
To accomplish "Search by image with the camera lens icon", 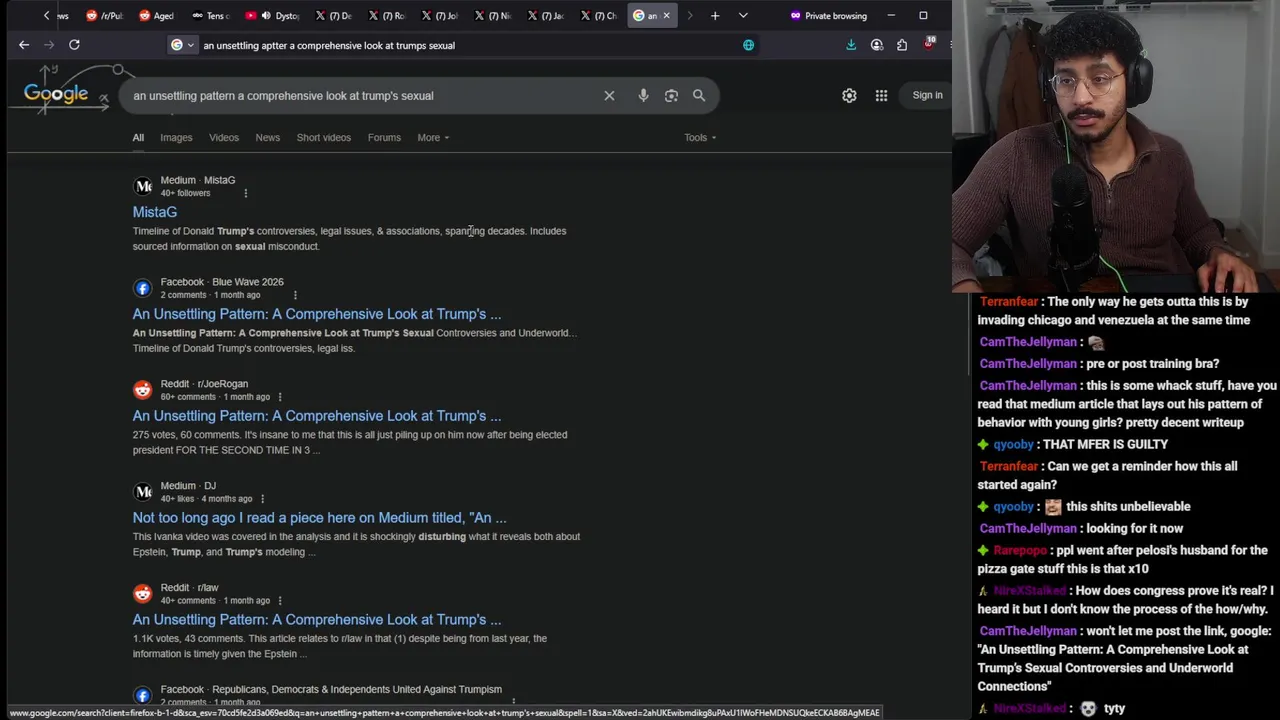I will pyautogui.click(x=671, y=96).
